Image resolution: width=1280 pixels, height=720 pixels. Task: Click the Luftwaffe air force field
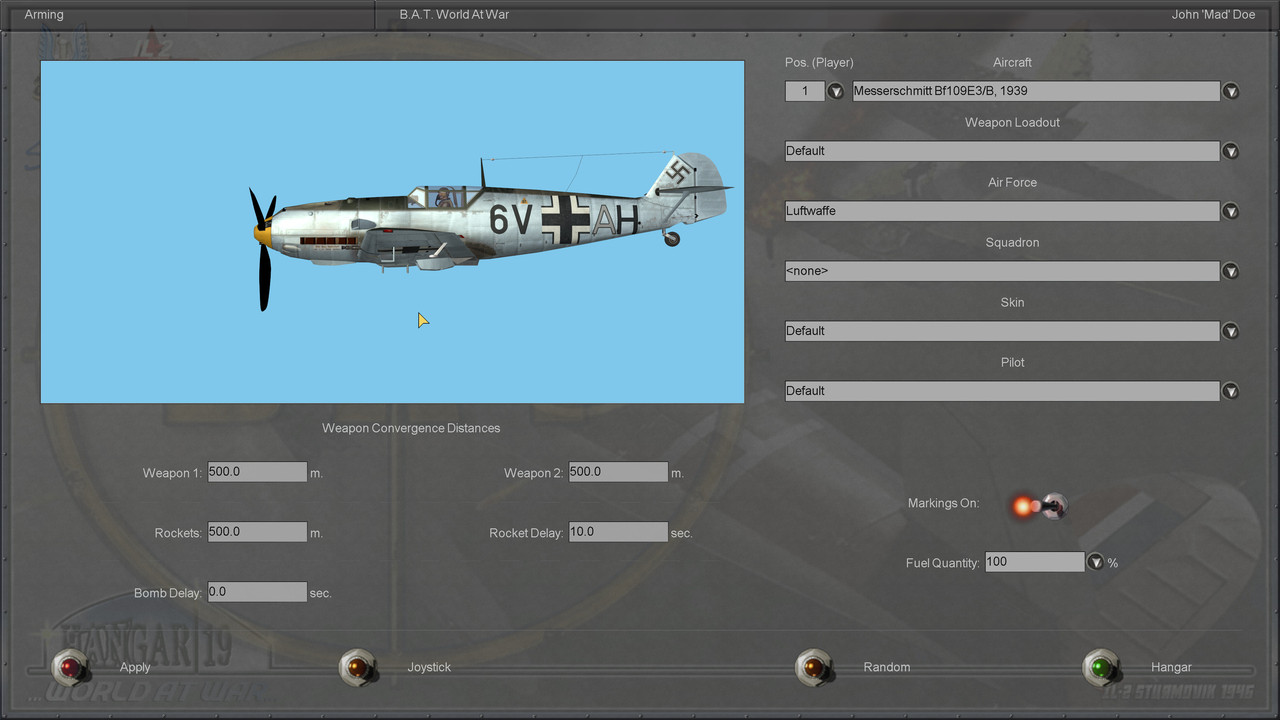click(x=1002, y=211)
